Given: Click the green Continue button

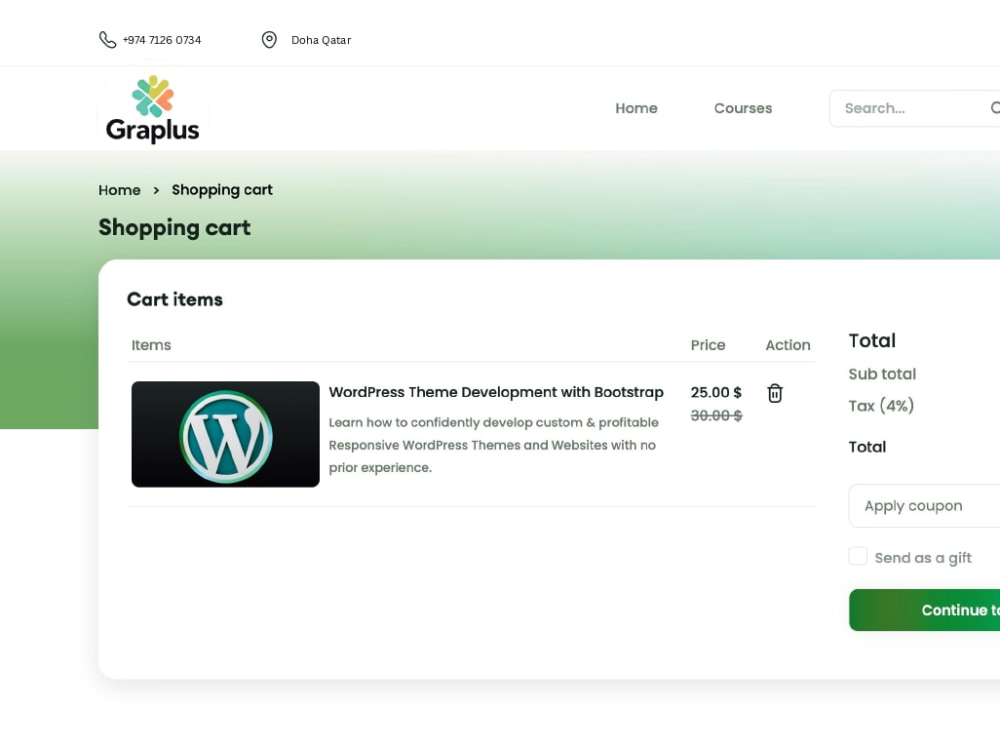Looking at the screenshot, I should [x=925, y=610].
